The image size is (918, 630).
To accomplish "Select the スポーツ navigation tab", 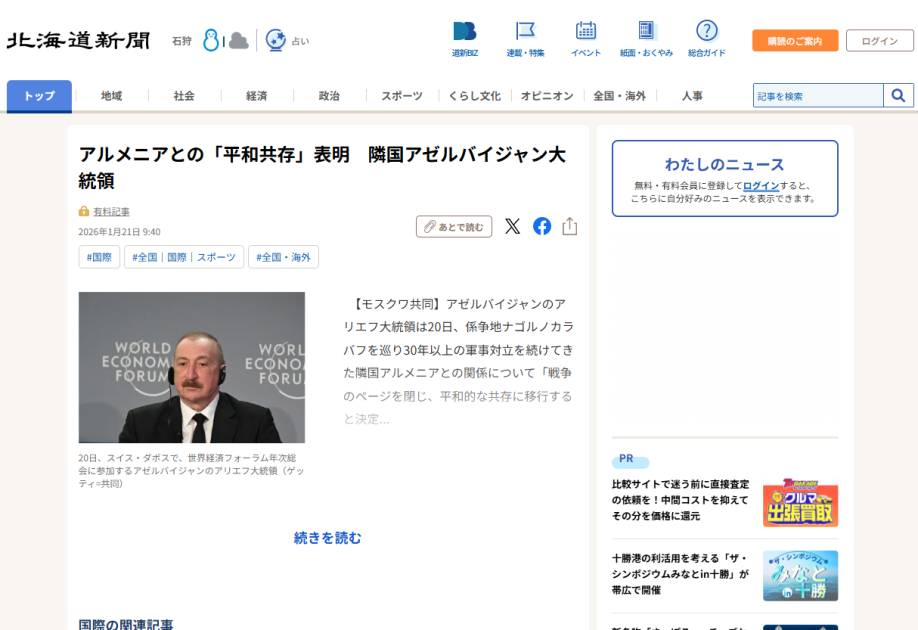I will click(x=401, y=96).
